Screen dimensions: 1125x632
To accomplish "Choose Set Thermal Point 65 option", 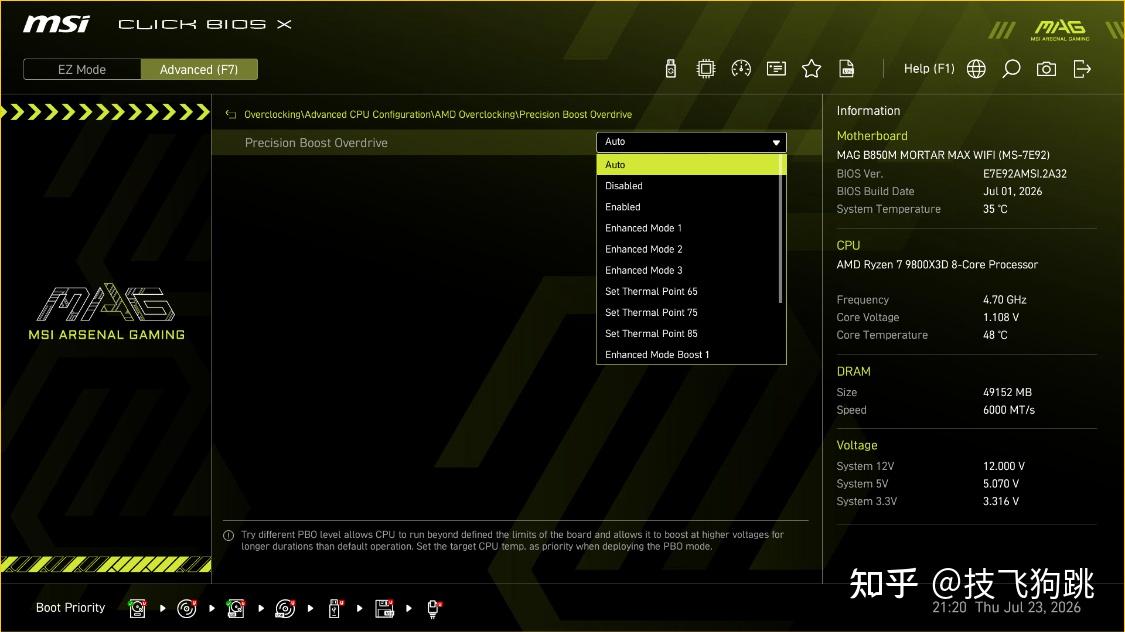I will pos(688,291).
